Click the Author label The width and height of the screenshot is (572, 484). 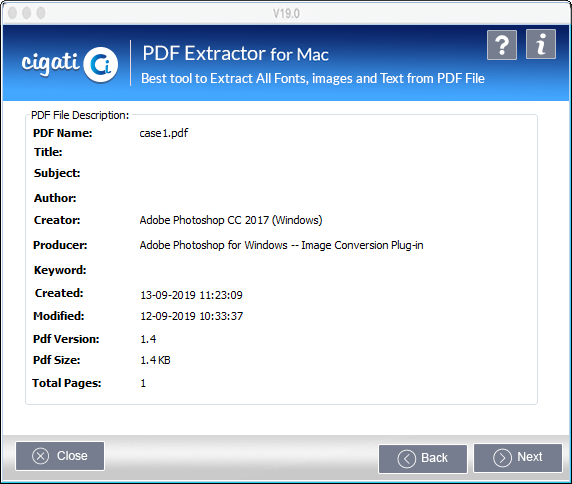click(55, 198)
